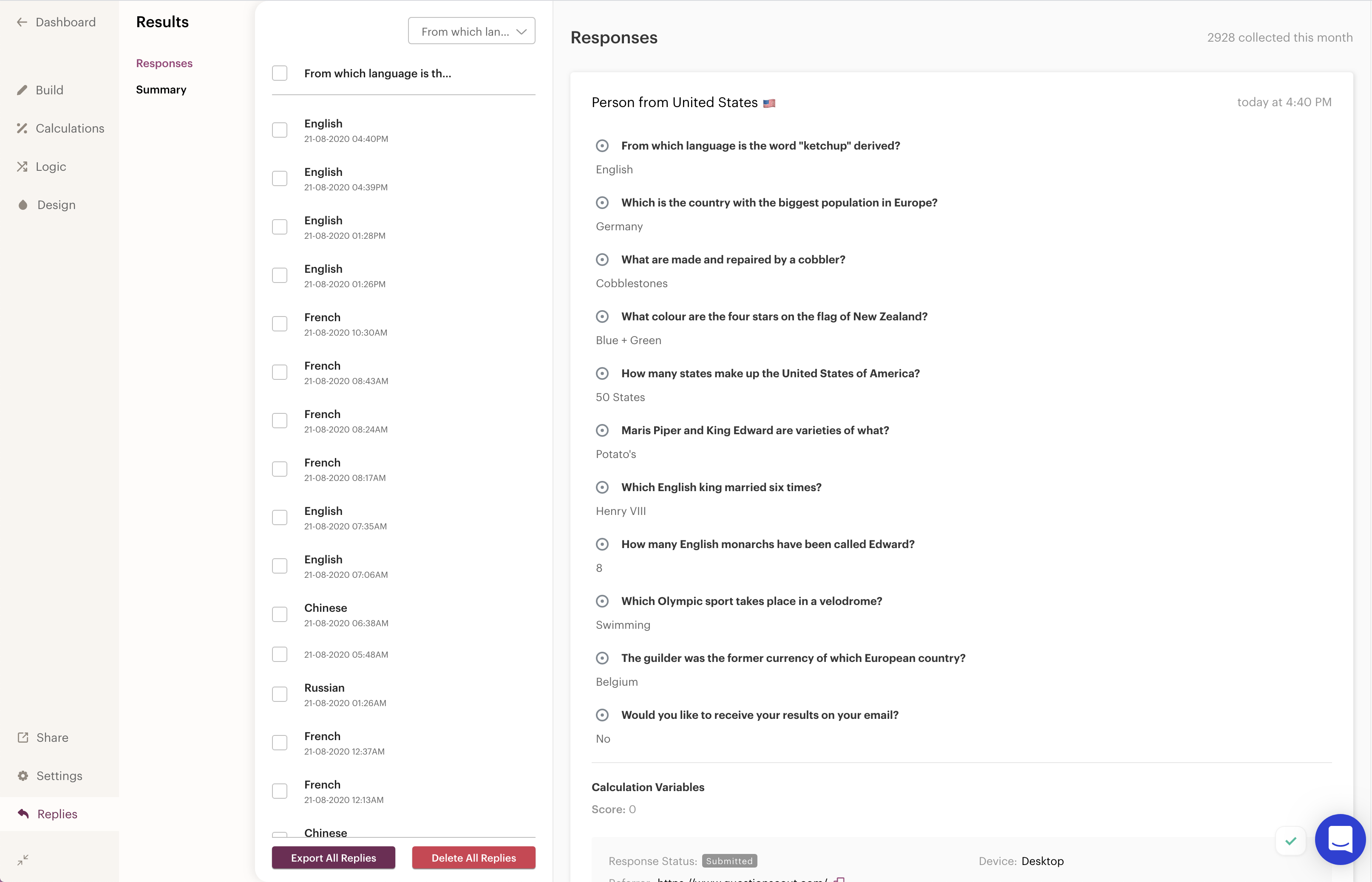Open the Responses tab under Results

coord(164,64)
